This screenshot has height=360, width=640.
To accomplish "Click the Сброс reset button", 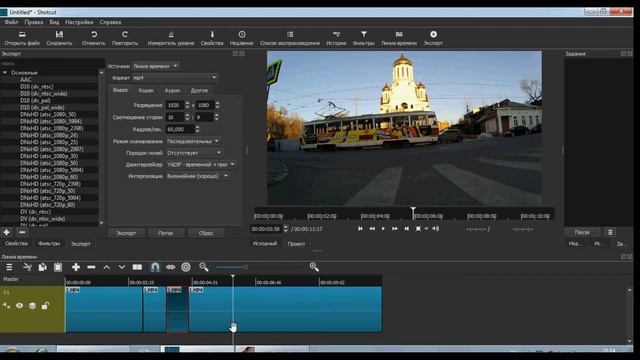I will coord(206,233).
